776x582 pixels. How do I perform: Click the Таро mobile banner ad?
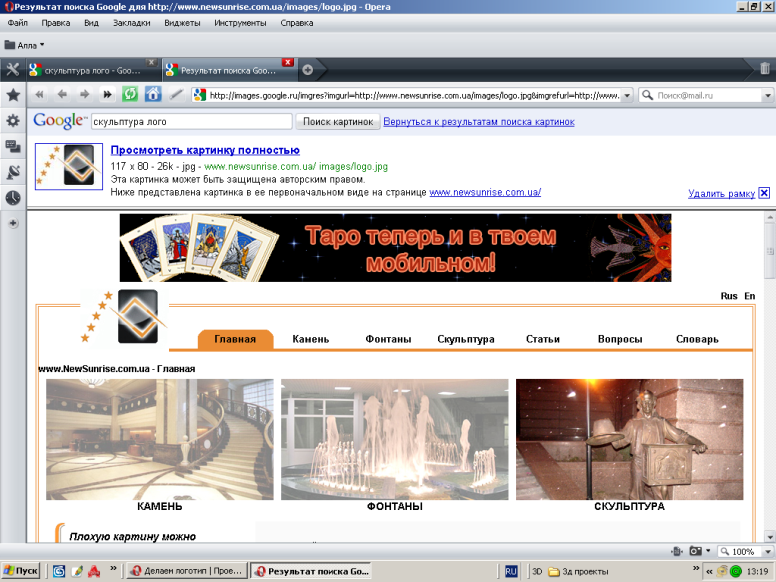(x=395, y=248)
